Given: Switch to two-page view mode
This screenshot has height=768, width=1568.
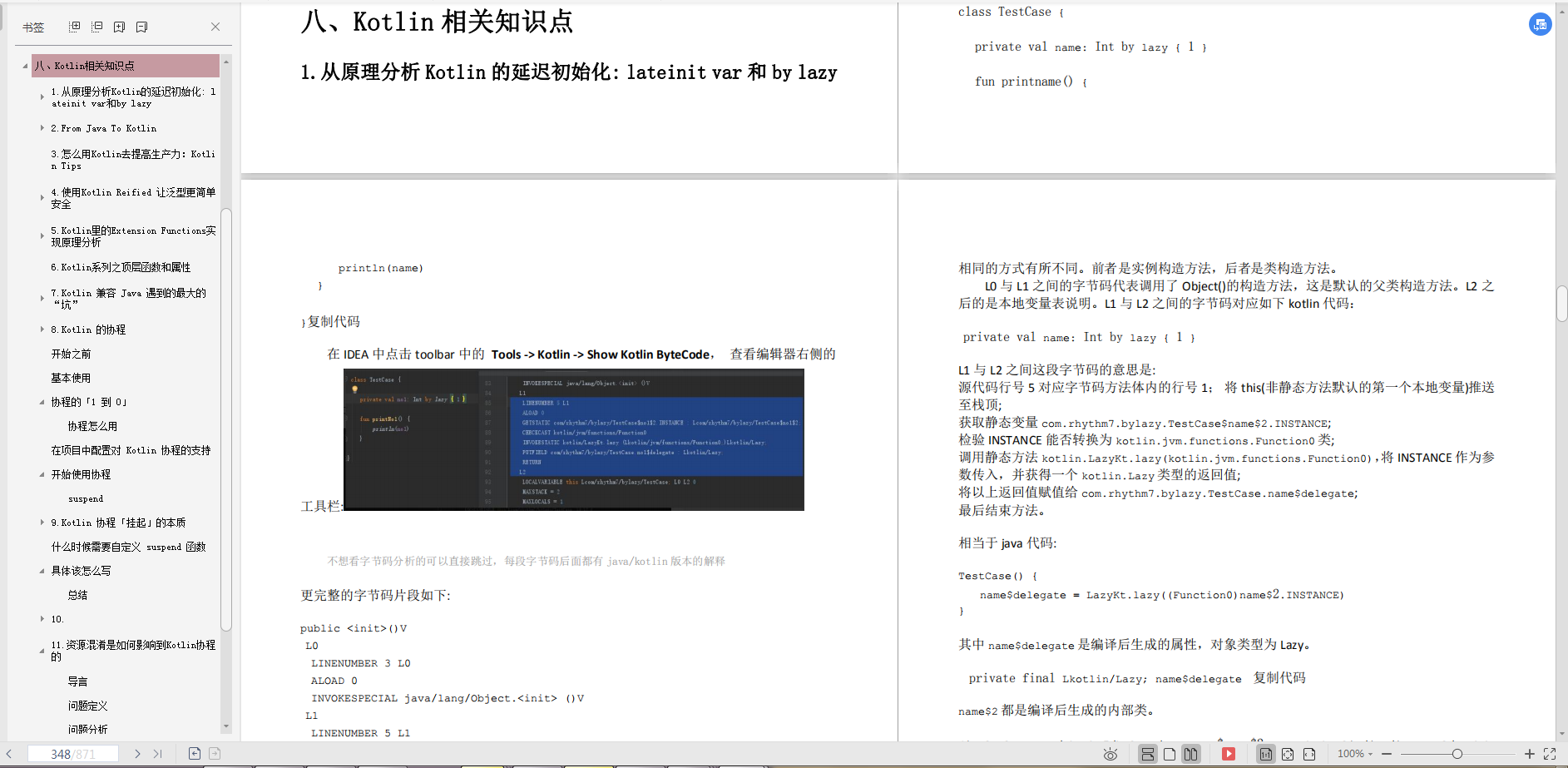Looking at the screenshot, I should 1191,754.
